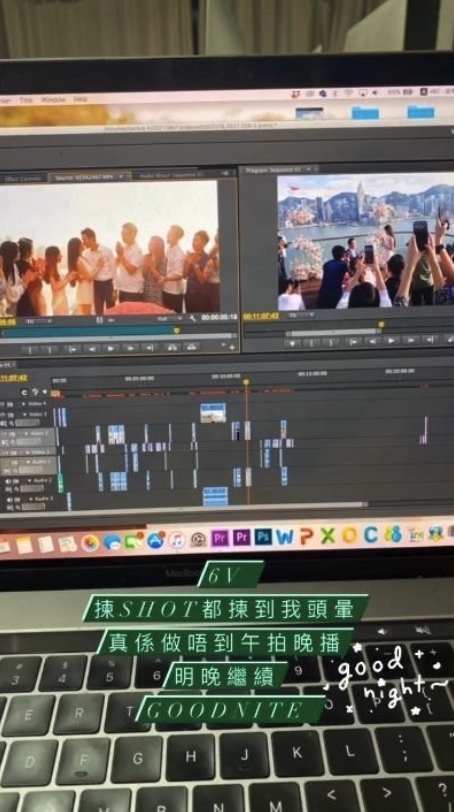The image size is (454, 812).
Task: Open the Program monitor Fit zoom dropdown
Action: [x=301, y=315]
